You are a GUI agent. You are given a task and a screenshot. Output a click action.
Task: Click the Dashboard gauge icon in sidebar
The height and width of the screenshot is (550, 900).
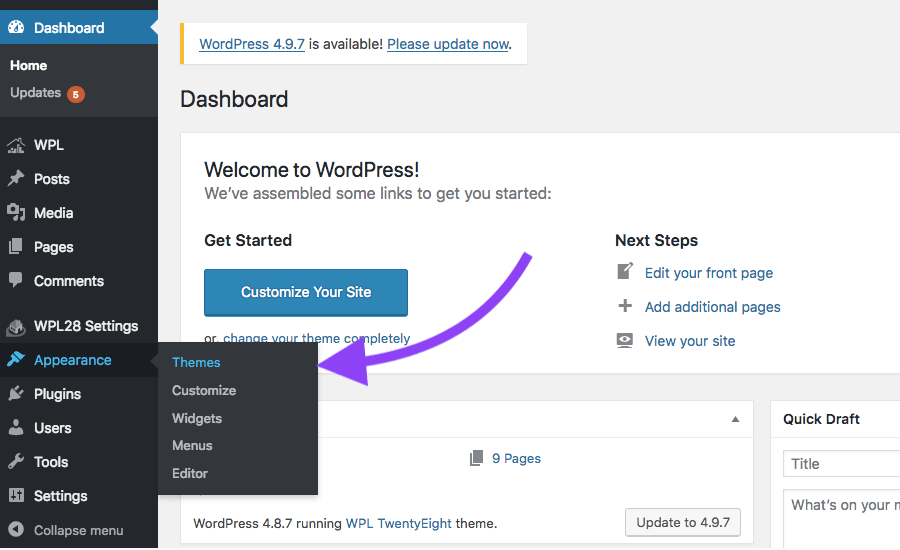[16, 27]
